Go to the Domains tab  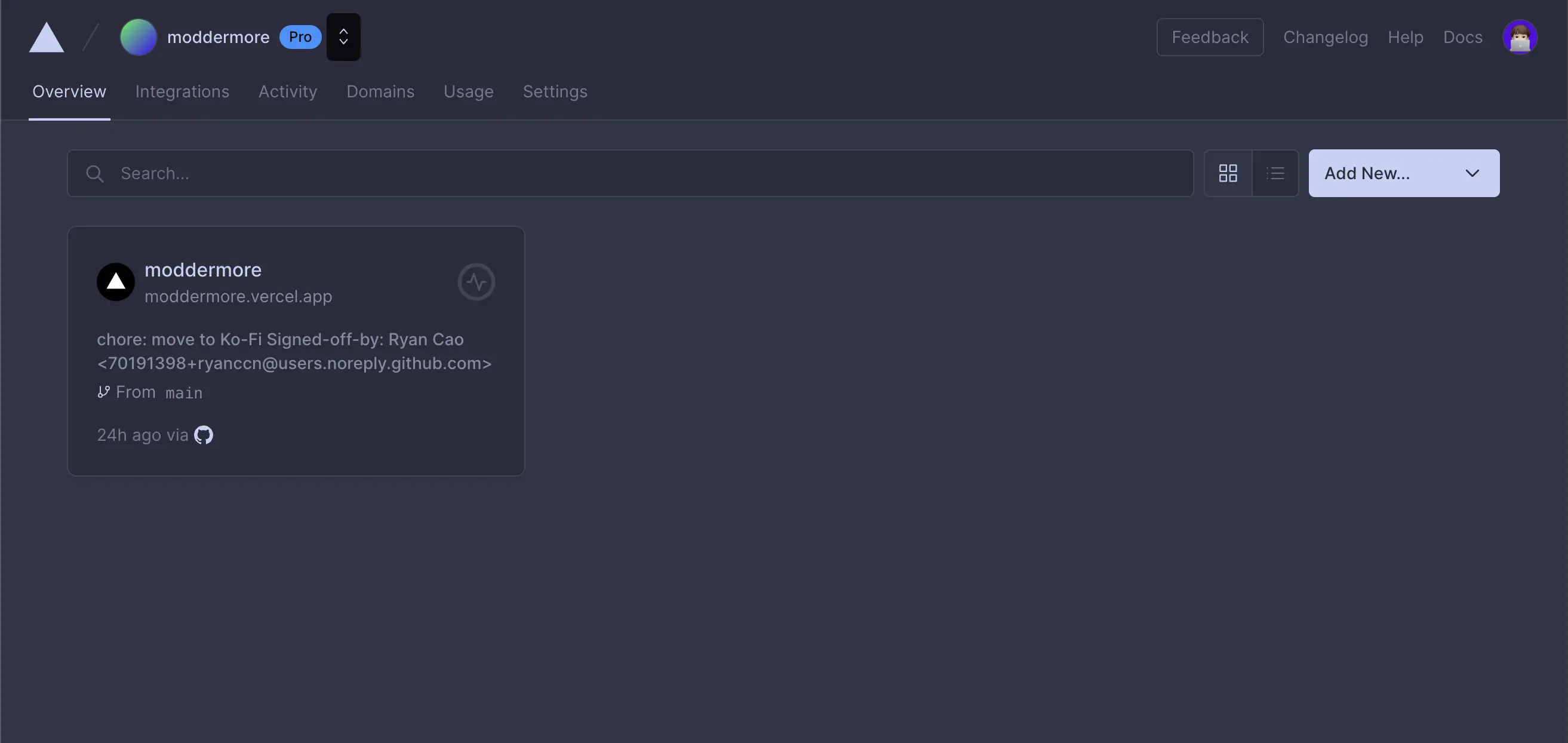[380, 91]
